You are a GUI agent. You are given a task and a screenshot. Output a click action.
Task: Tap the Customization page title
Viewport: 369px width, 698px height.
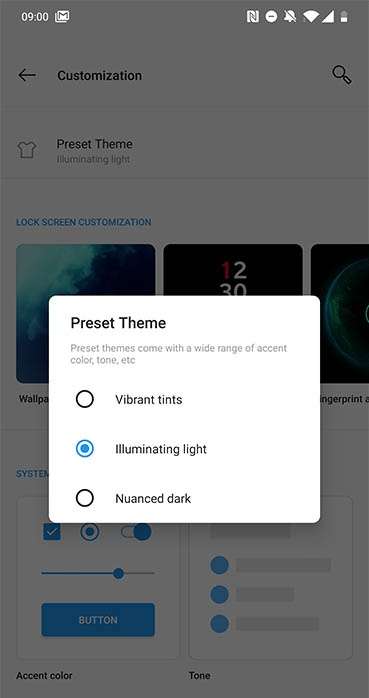click(99, 75)
